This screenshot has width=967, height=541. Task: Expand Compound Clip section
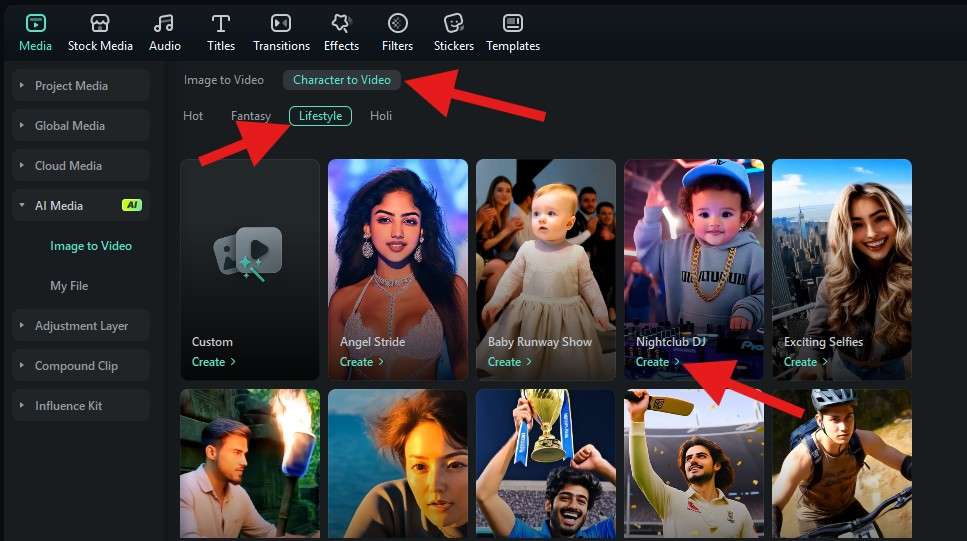tap(81, 366)
